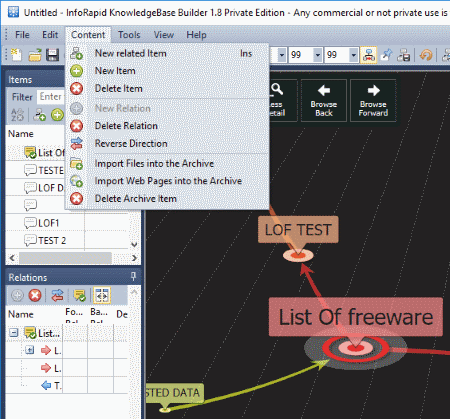Choose Import Files into the Archive
The width and height of the screenshot is (450, 419).
tap(168, 163)
